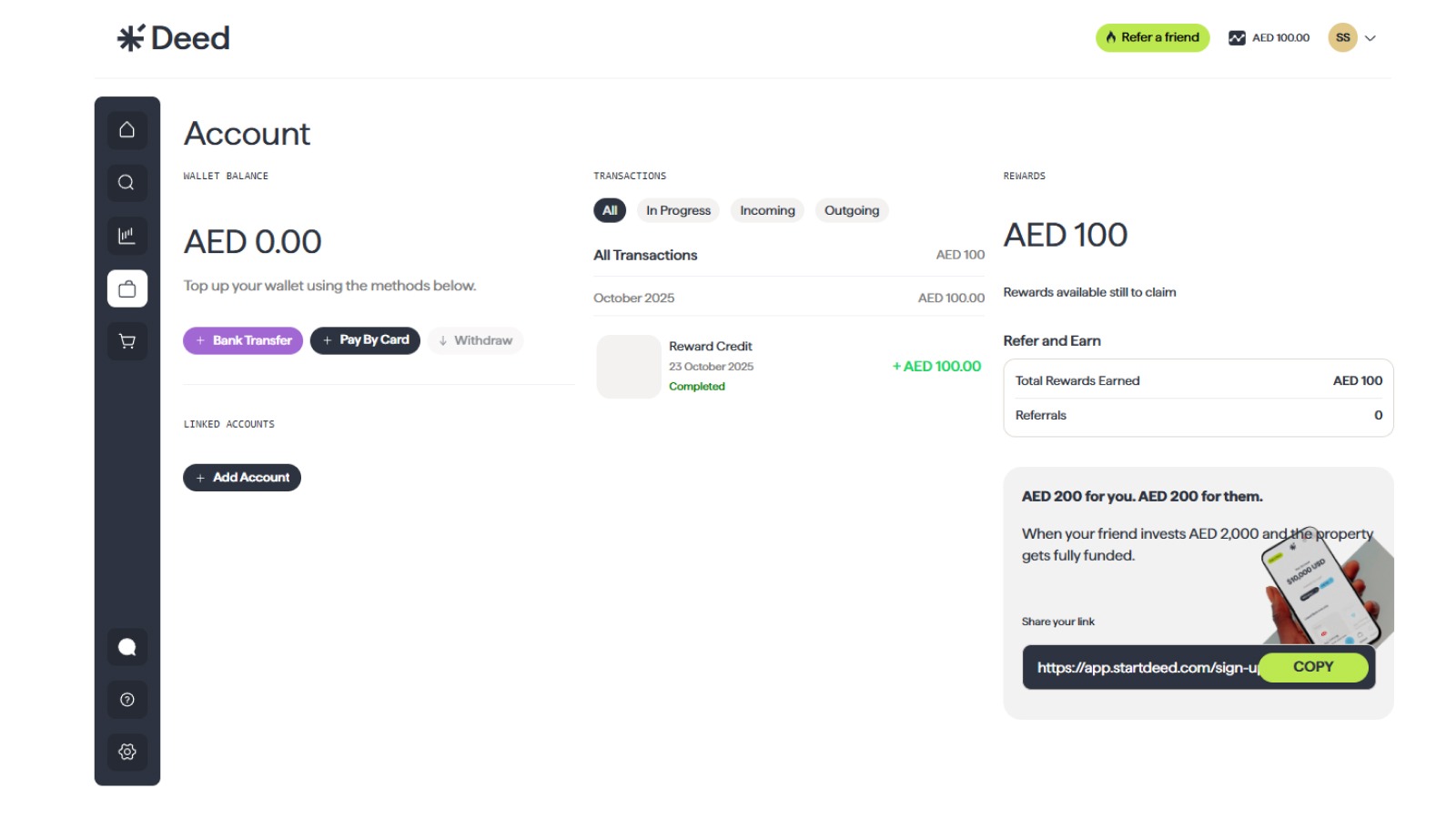Open the Home icon in sidebar
Screen dimensions: 1456x819
tap(126, 130)
